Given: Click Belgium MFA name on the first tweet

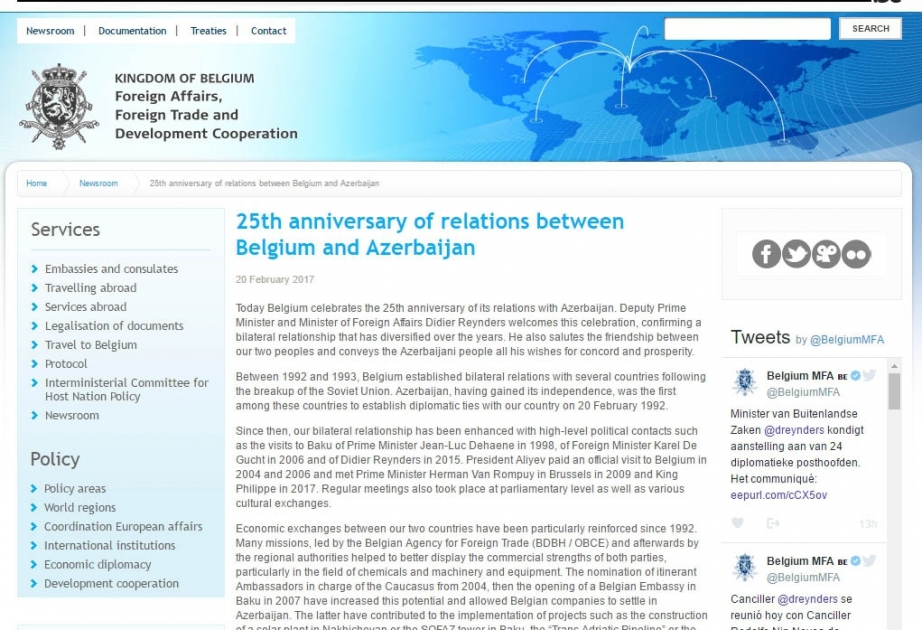Looking at the screenshot, I should coord(800,375).
